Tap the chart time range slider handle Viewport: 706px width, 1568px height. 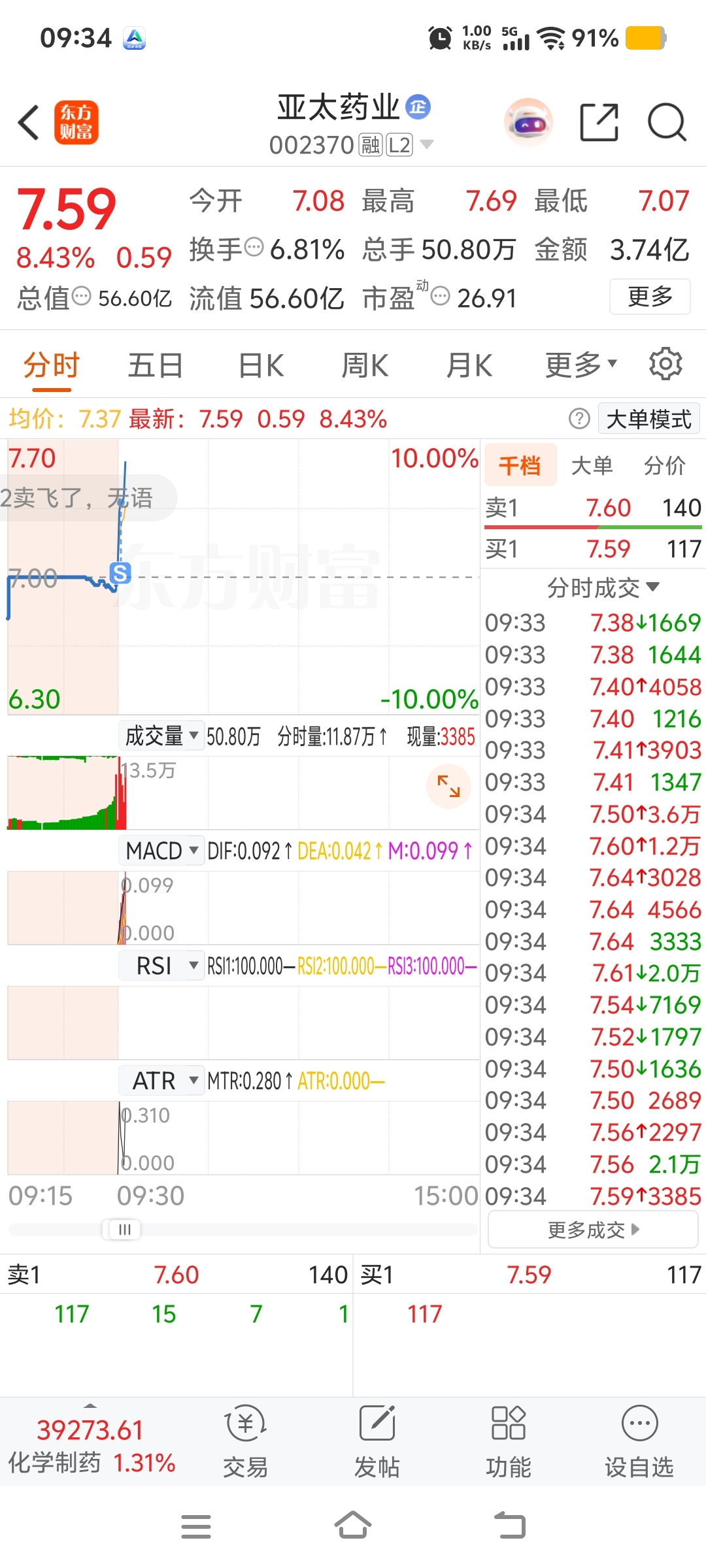[x=124, y=1230]
